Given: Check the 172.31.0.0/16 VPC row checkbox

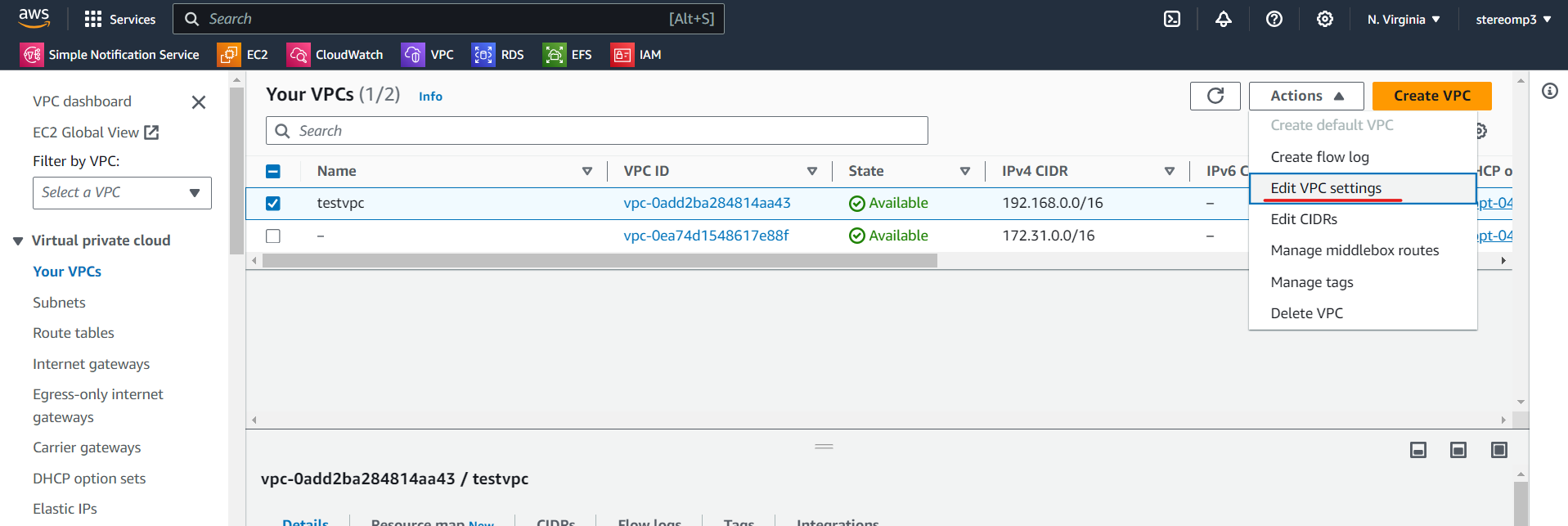Looking at the screenshot, I should pyautogui.click(x=273, y=236).
